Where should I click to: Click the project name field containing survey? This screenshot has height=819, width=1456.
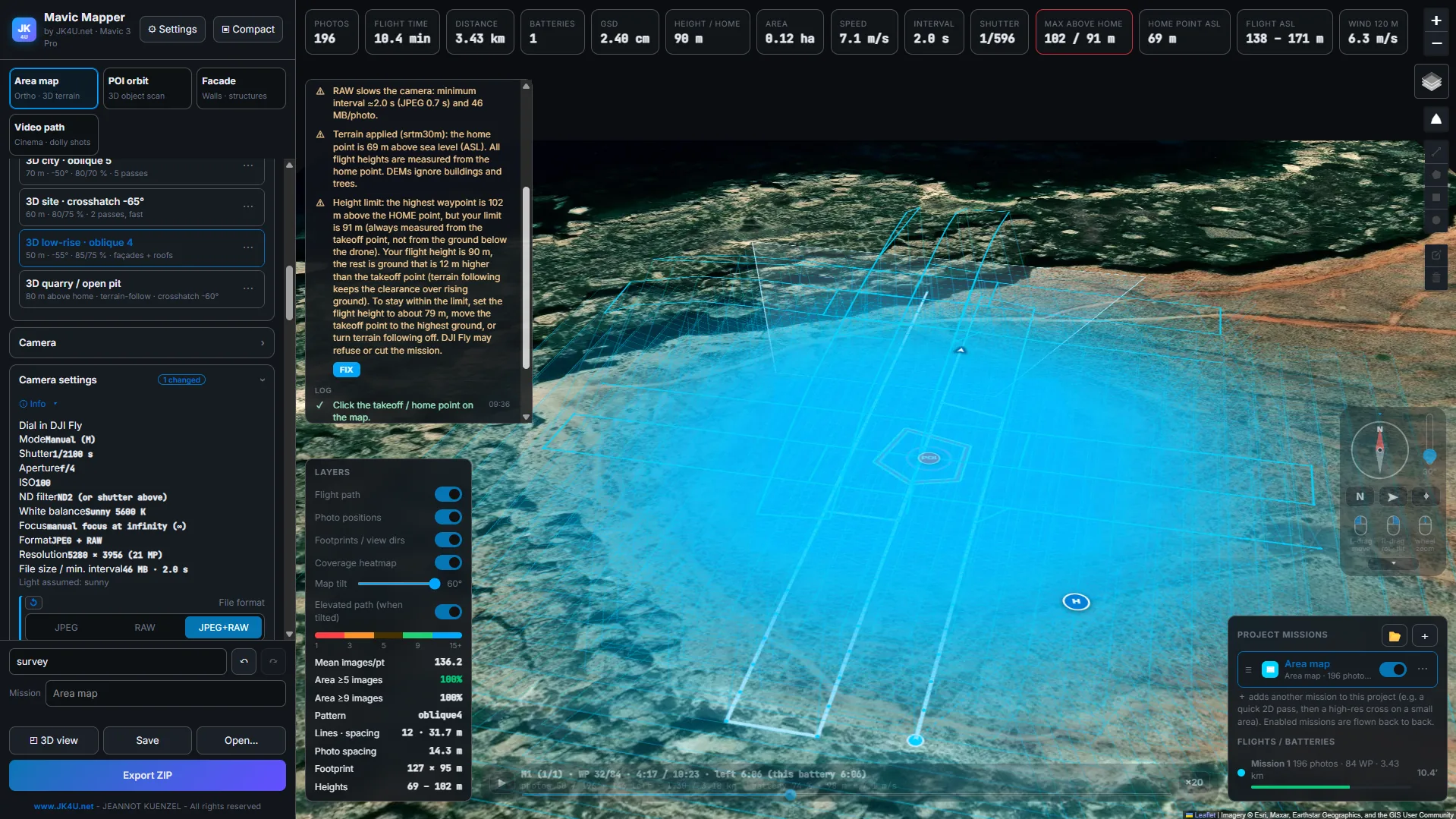(118, 662)
